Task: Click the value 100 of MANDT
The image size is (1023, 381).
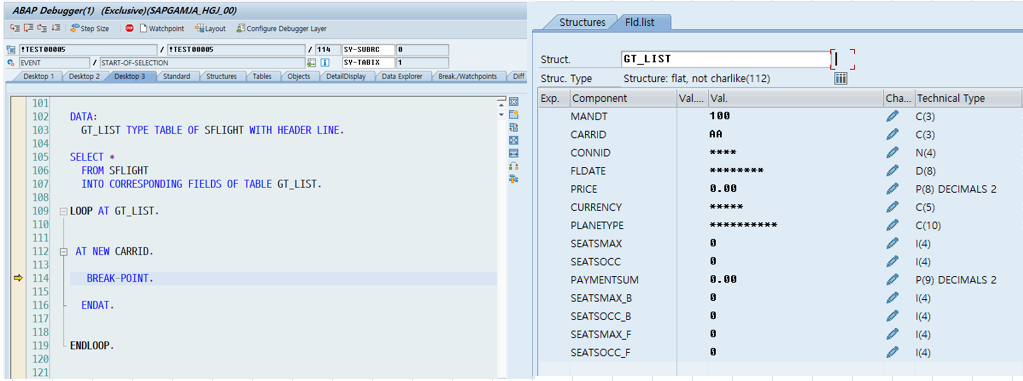Action: 720,116
